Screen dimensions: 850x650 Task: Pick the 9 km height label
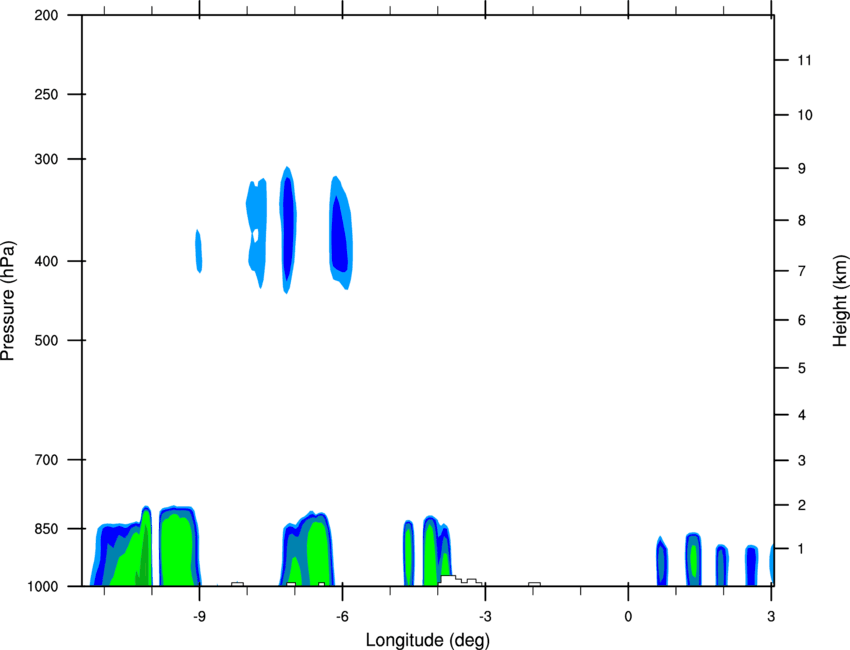click(801, 169)
